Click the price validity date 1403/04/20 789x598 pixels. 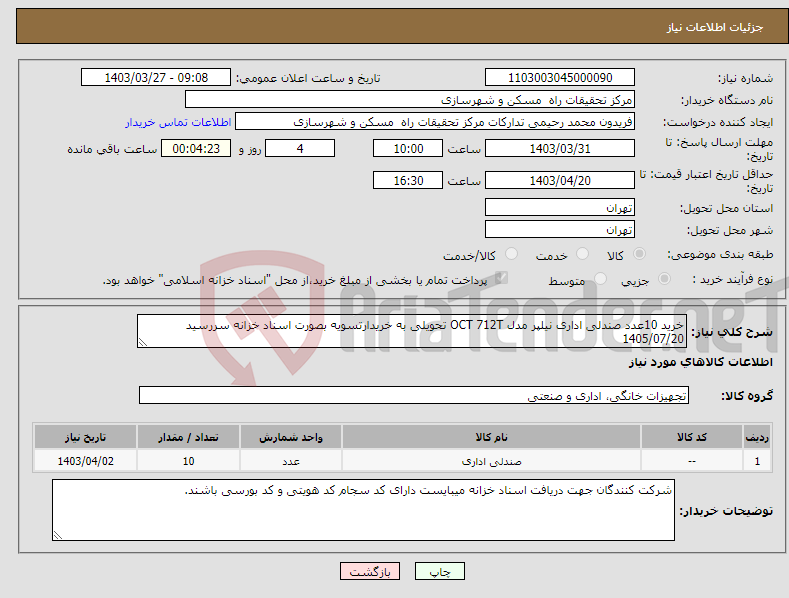tap(560, 180)
